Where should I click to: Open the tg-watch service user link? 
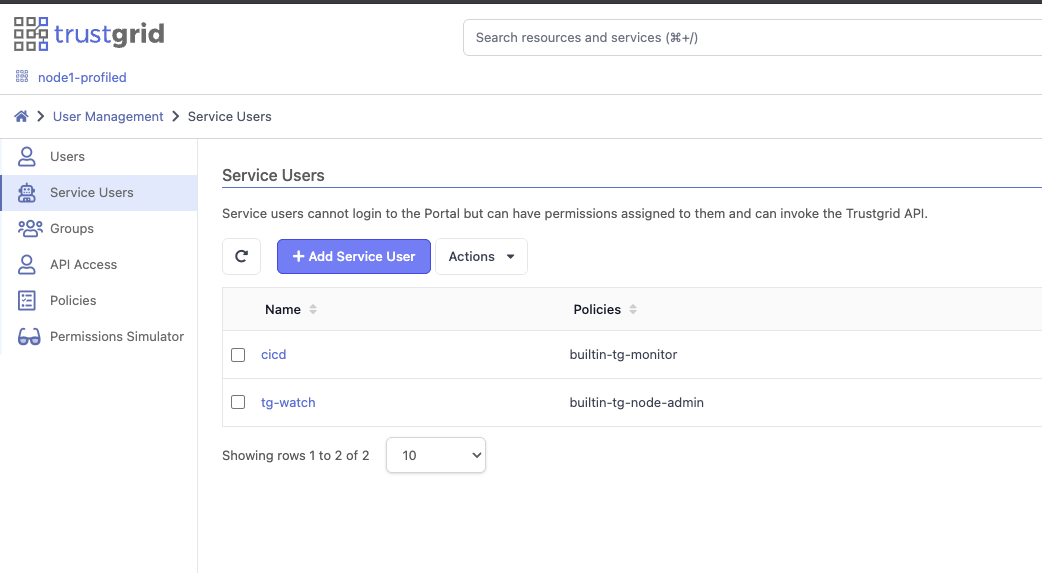point(288,403)
